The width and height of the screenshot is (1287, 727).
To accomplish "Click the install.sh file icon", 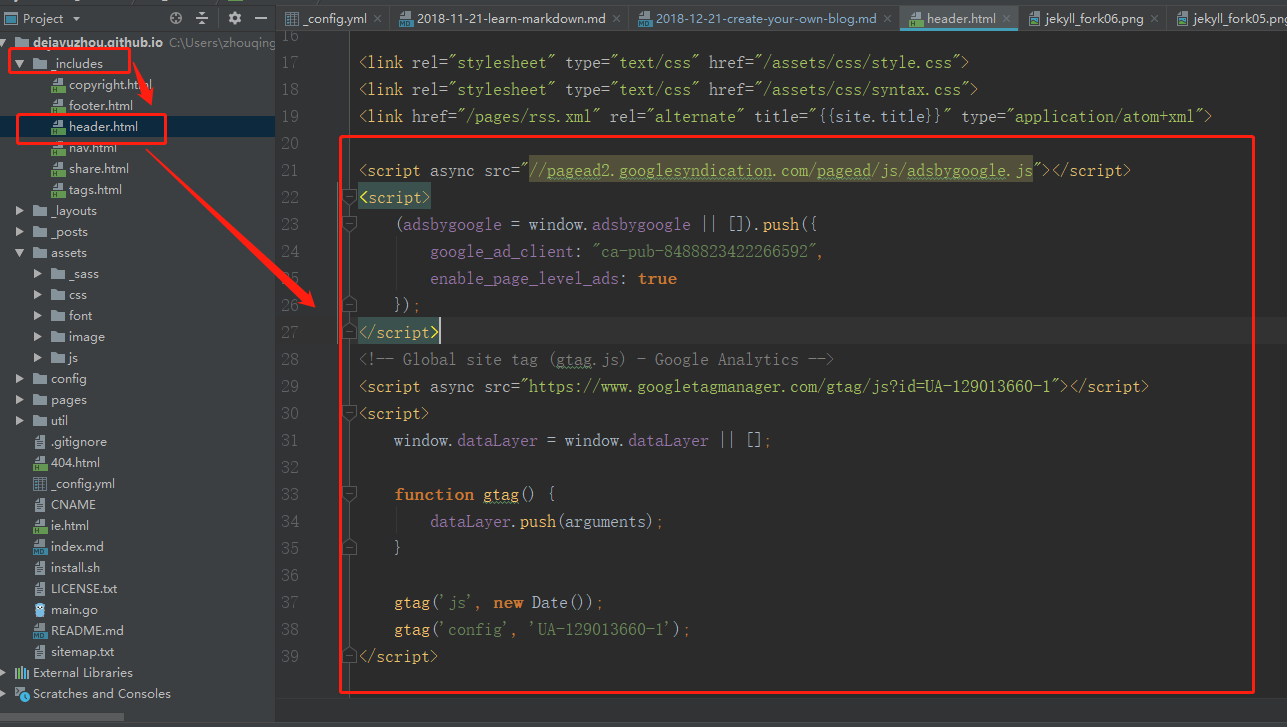I will tap(40, 568).
